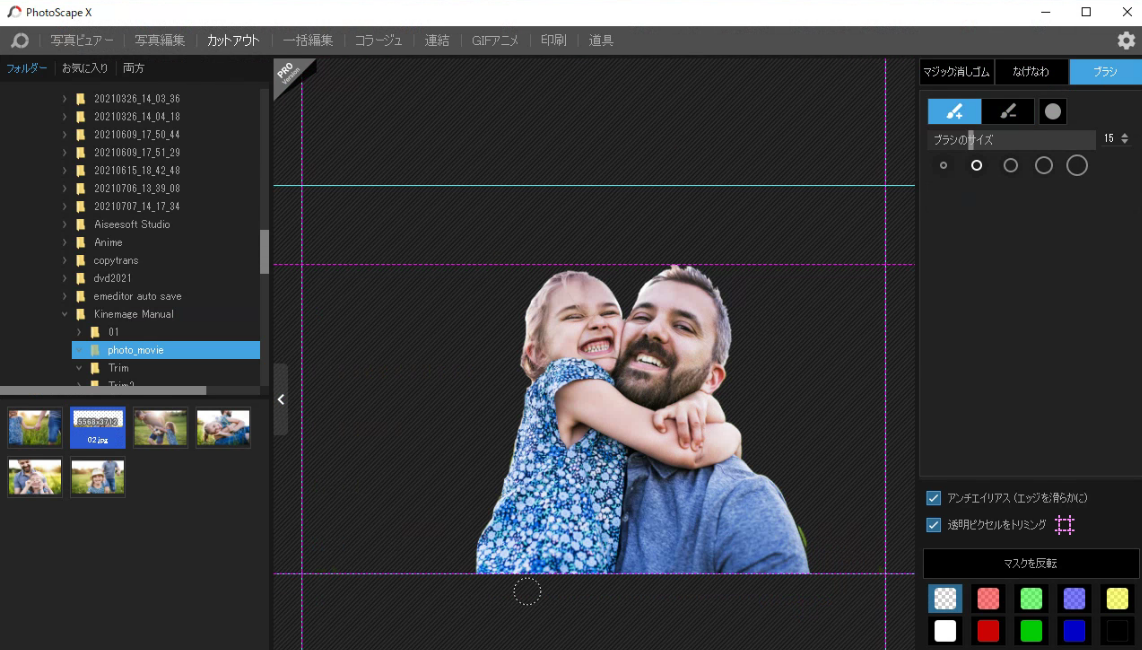Select the second brush size circle
This screenshot has width=1142, height=650.
point(976,165)
